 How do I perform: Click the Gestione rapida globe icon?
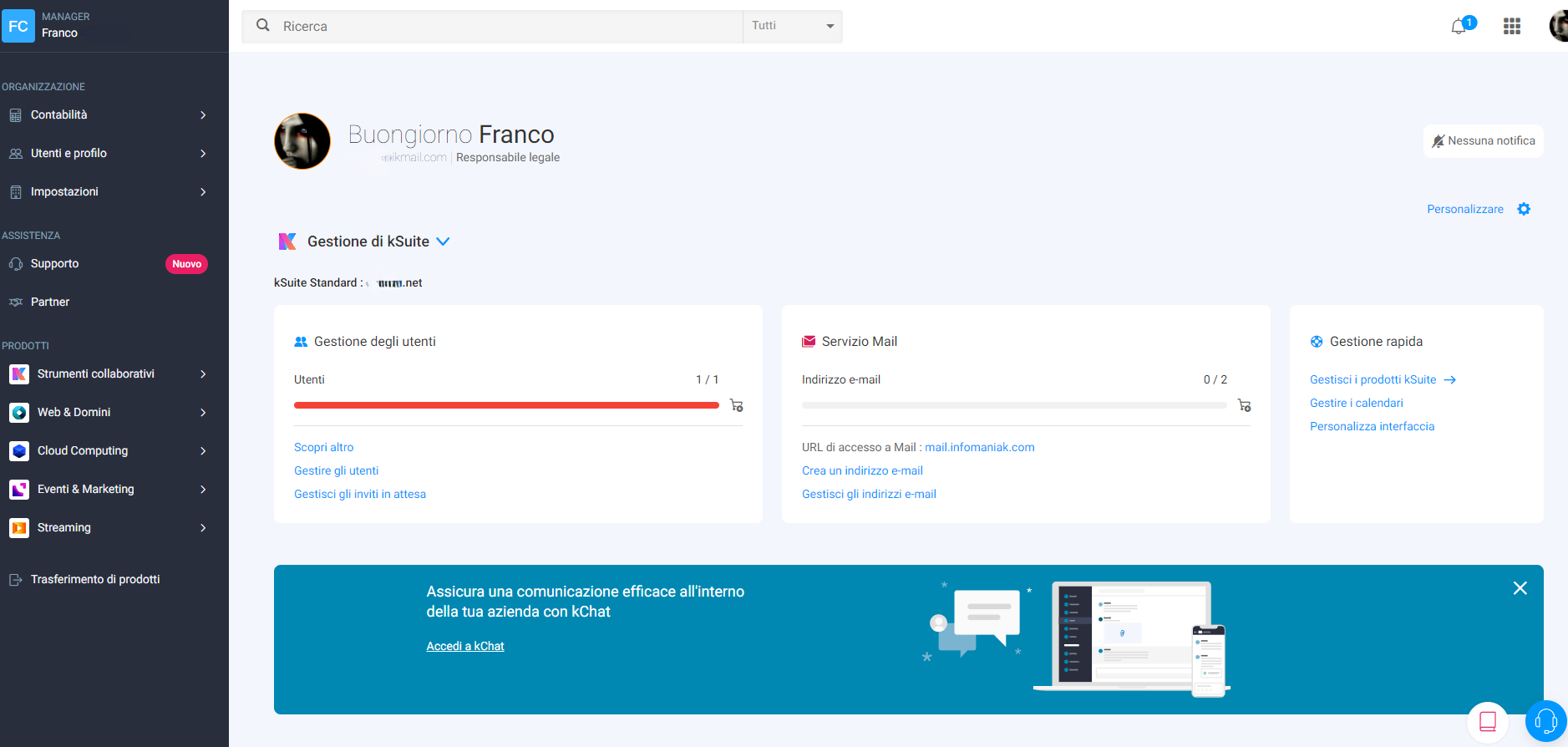(x=1317, y=342)
